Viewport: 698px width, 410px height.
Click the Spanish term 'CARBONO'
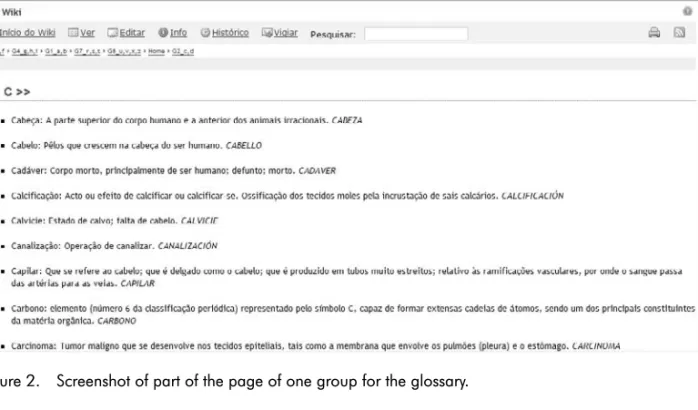117,321
